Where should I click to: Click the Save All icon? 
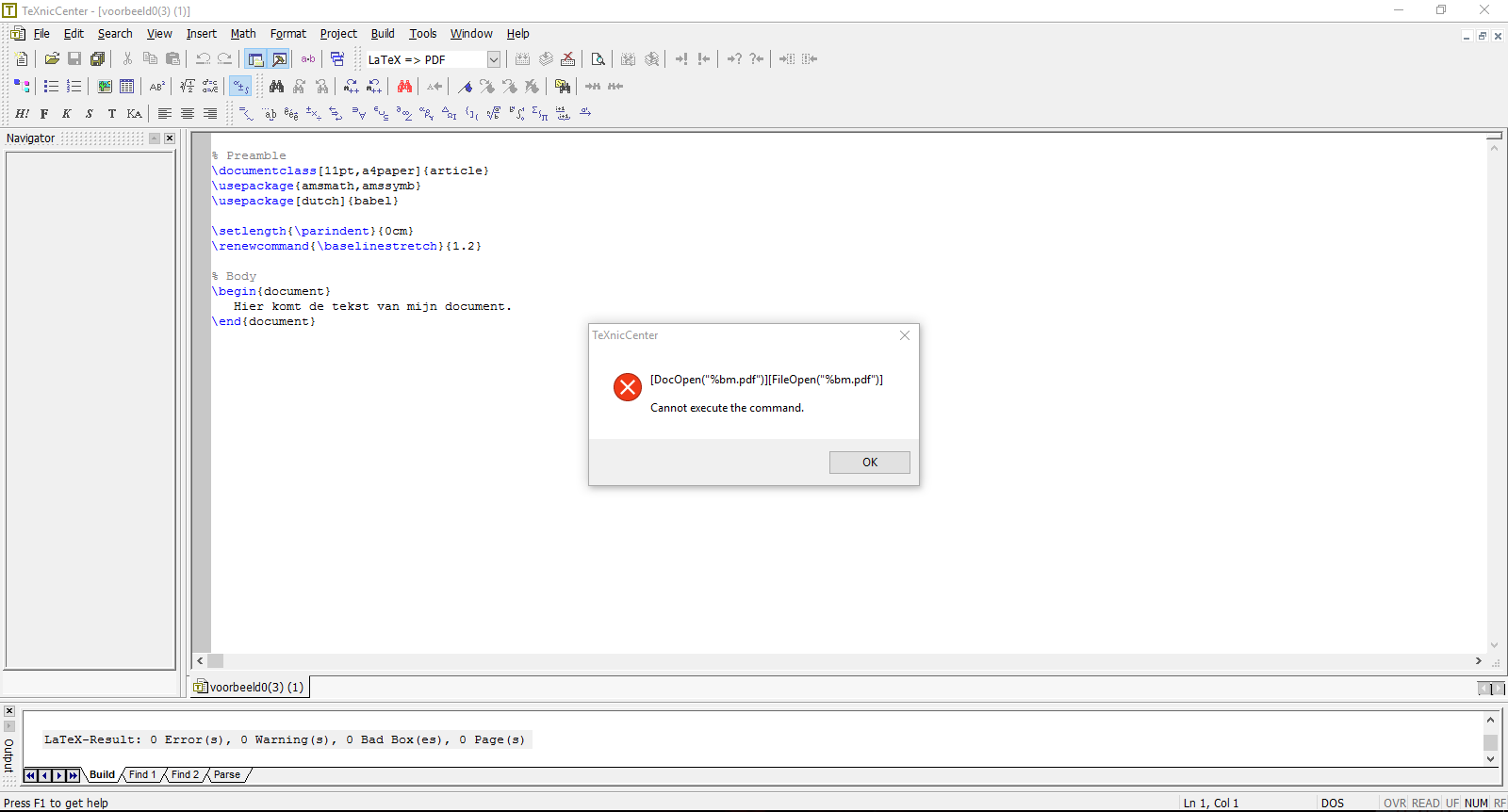[x=97, y=58]
